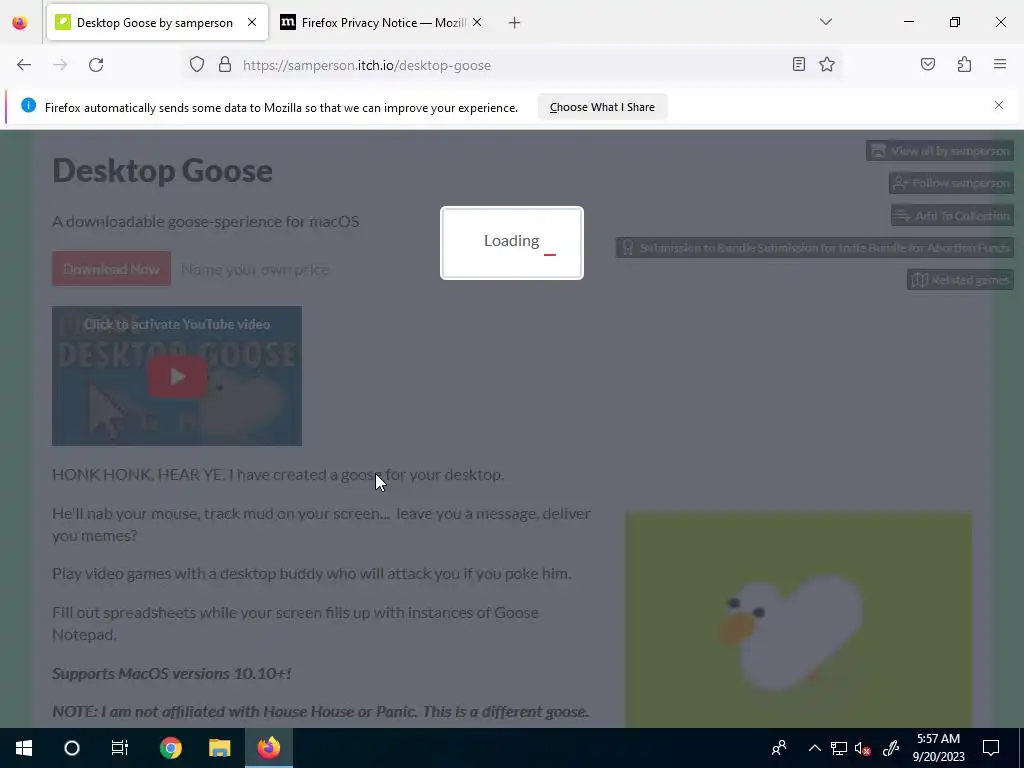Open the Windows Start menu
The height and width of the screenshot is (768, 1024).
coord(24,748)
